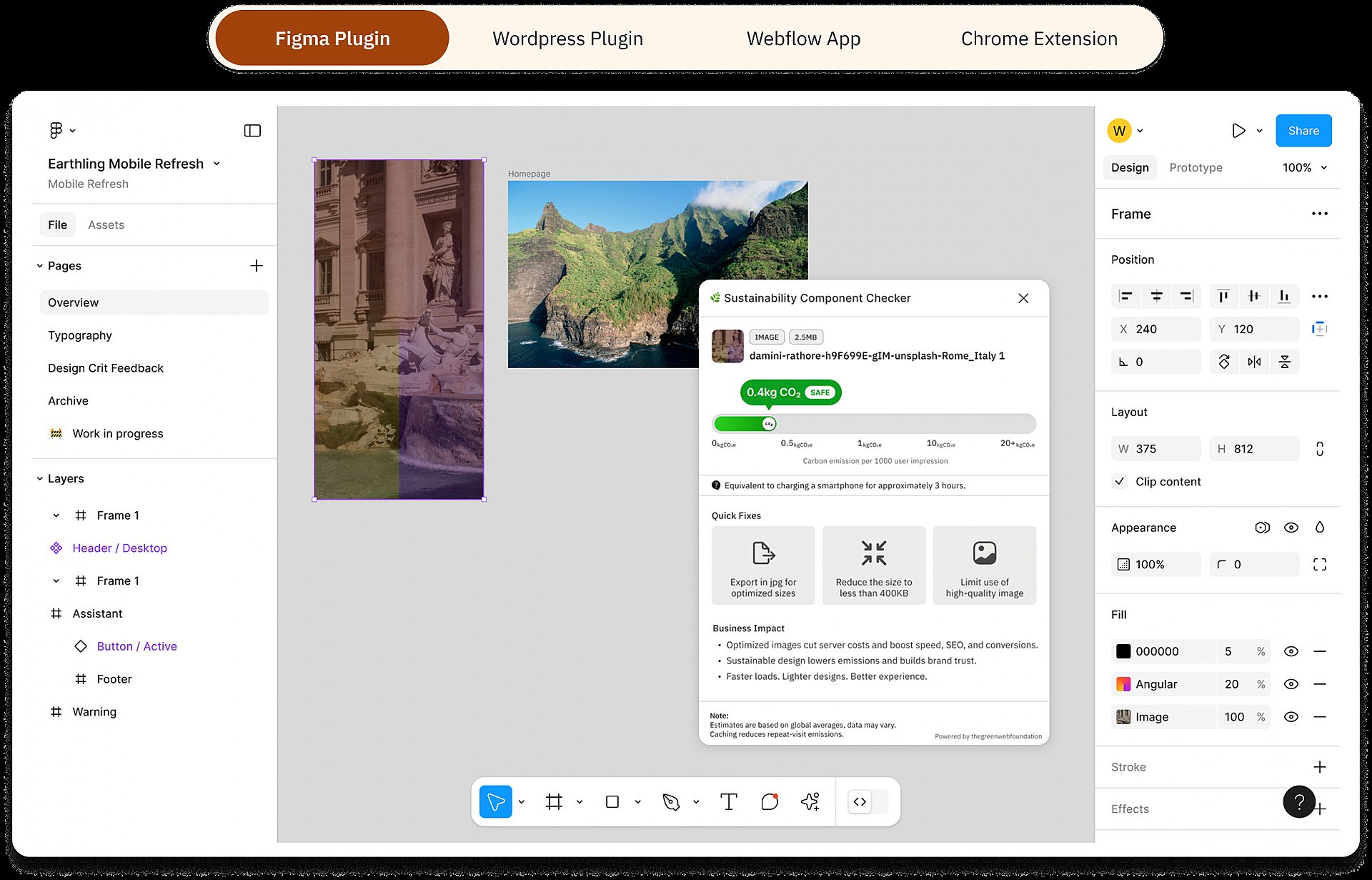Viewport: 1372px width, 880px height.
Task: Toggle the sidebar panel layout icon
Action: (x=252, y=130)
